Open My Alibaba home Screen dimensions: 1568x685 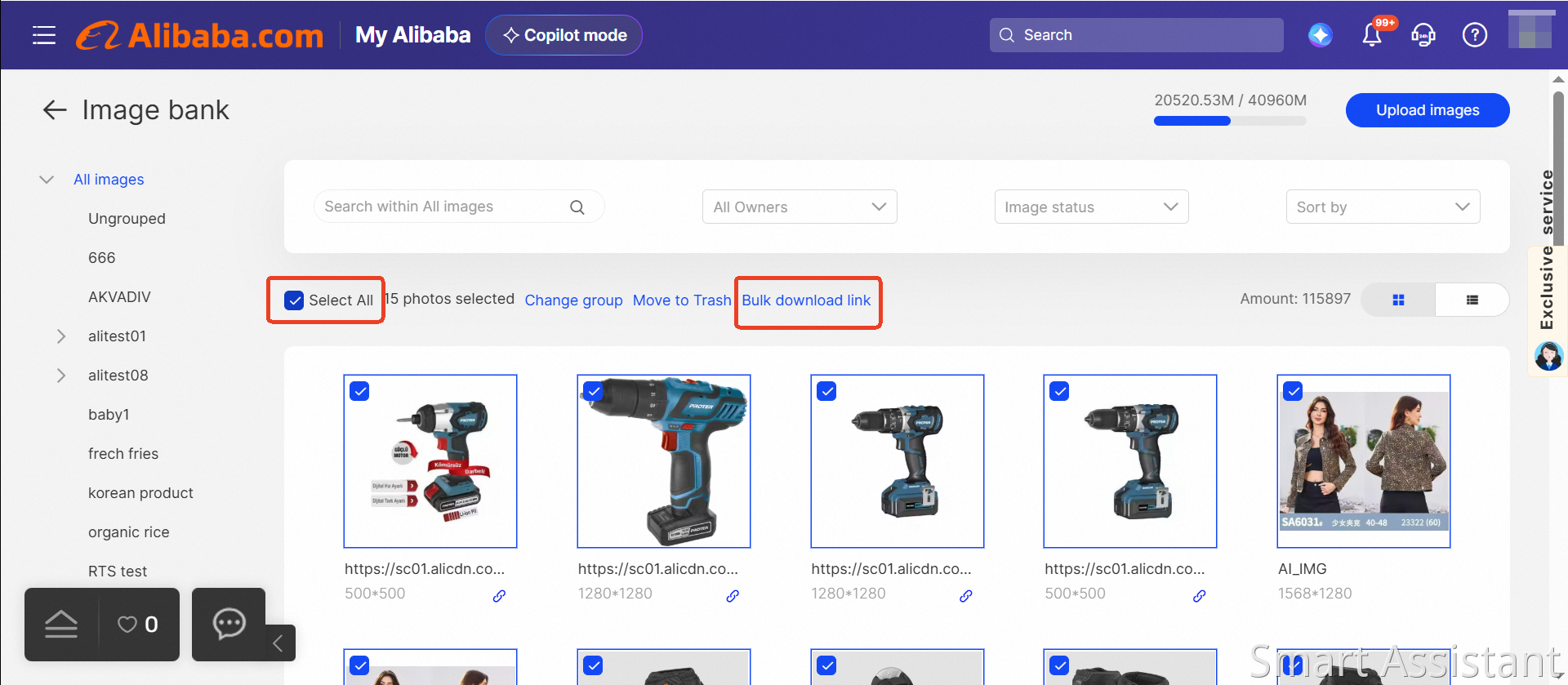pos(413,35)
